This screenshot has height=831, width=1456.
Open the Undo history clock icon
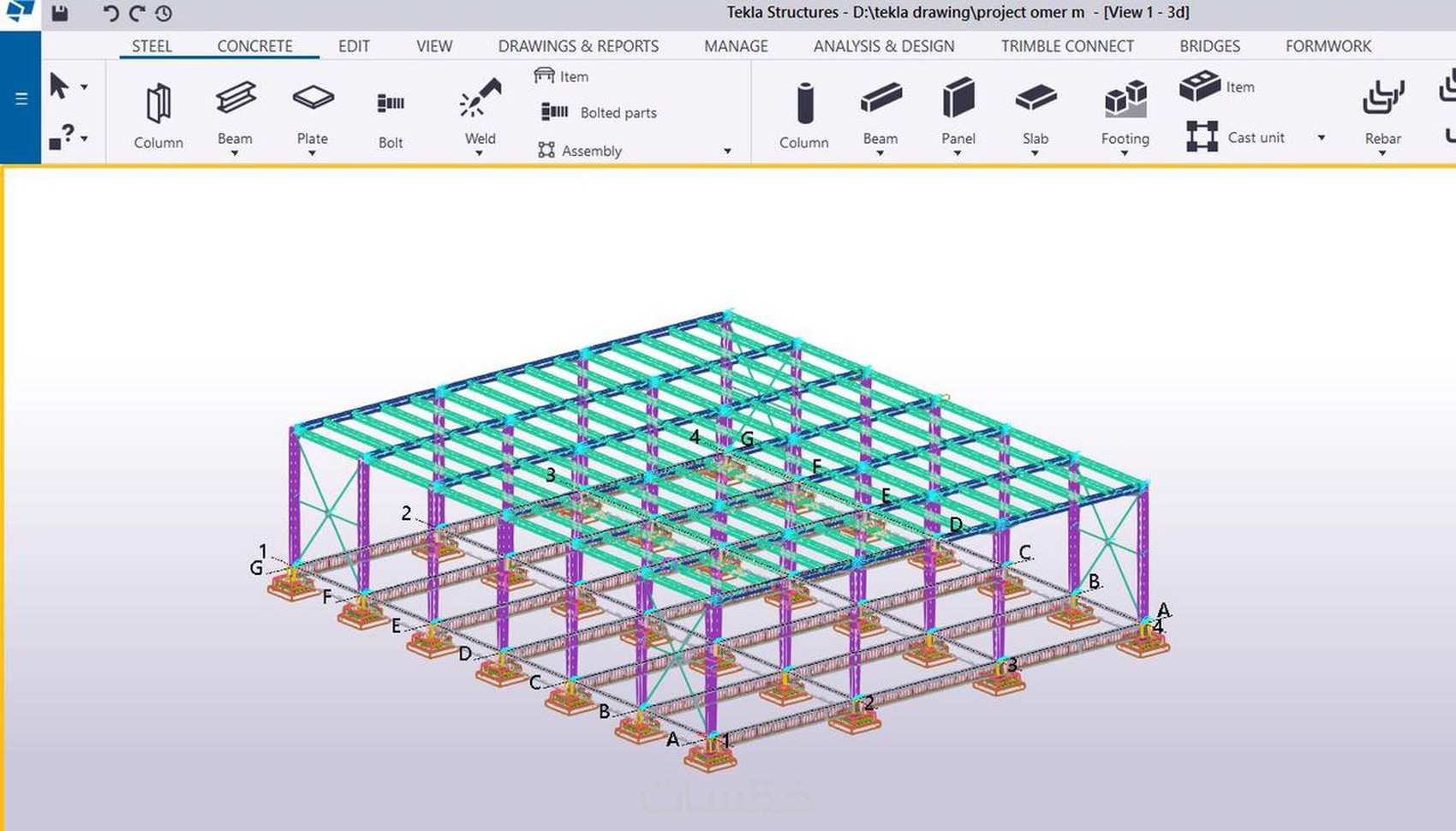(x=164, y=13)
